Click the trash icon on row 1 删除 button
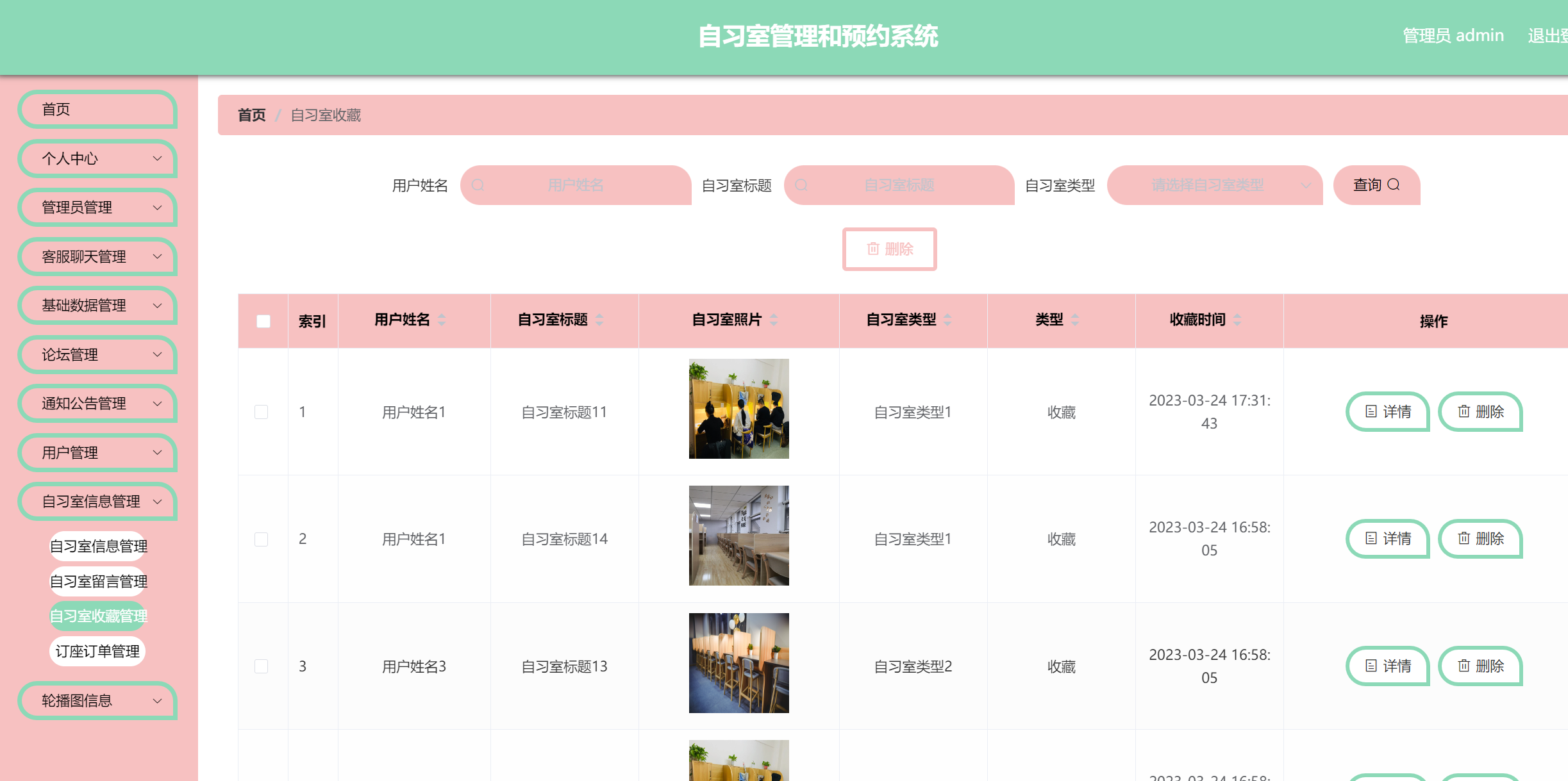1568x781 pixels. (1464, 412)
